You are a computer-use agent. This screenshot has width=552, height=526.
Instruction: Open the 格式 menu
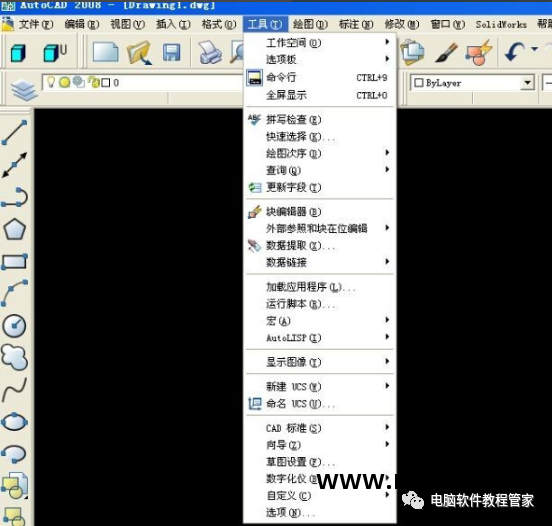click(x=219, y=24)
